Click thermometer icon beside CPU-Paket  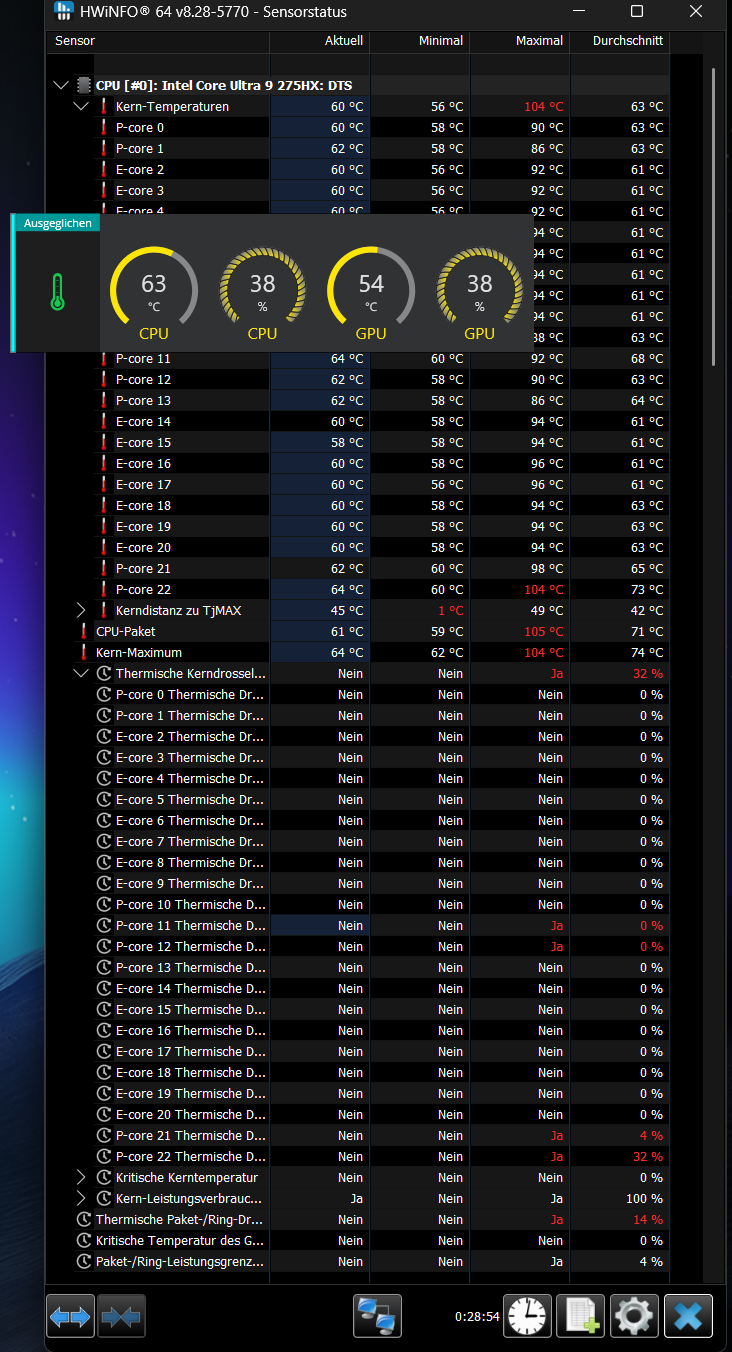[84, 632]
